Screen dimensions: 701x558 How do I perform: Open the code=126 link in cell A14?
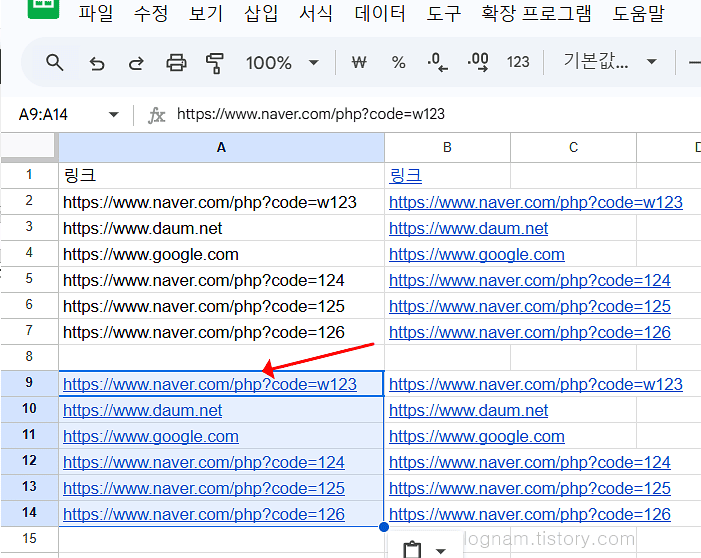click(204, 514)
